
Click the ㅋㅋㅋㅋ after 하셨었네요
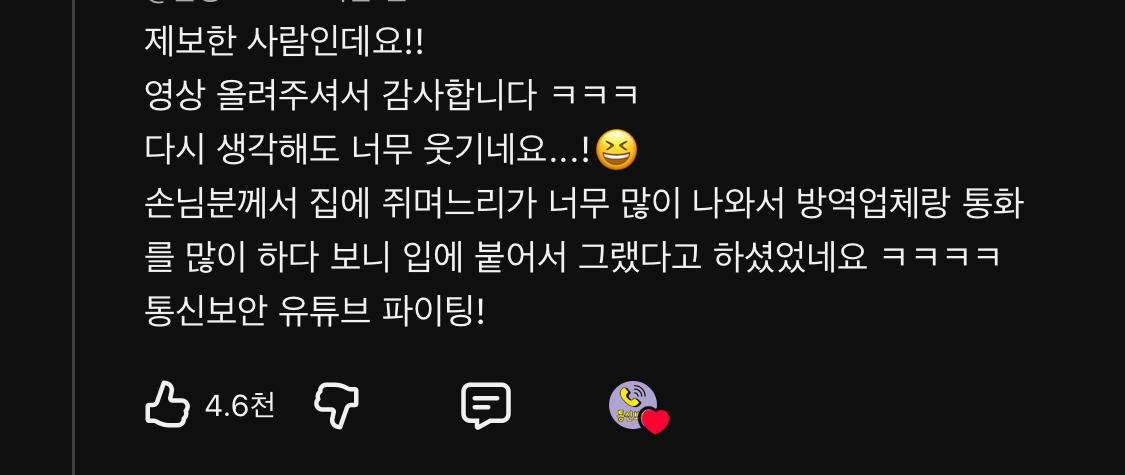tap(940, 258)
